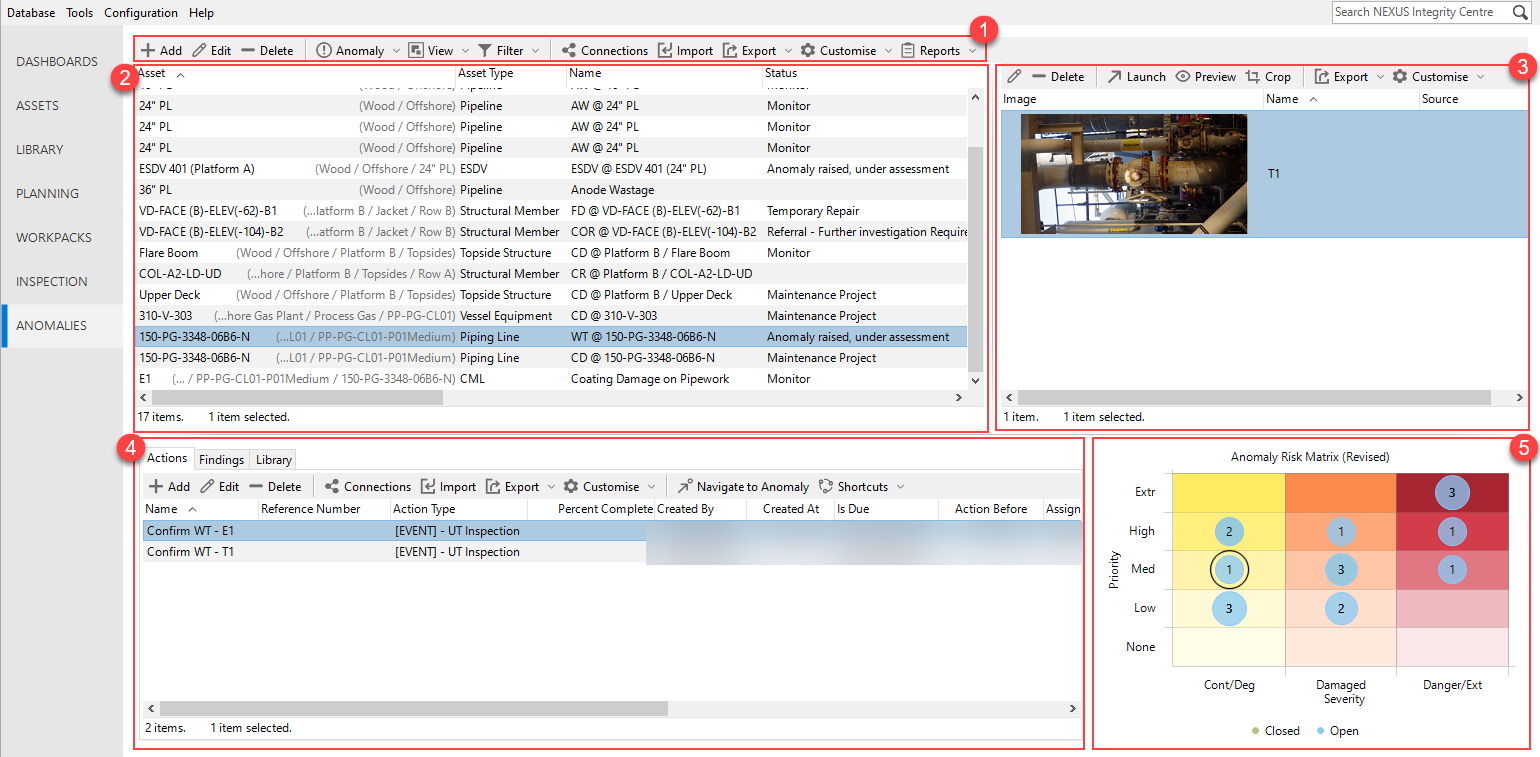Edit the selected anomaly in the main toolbar

[211, 51]
